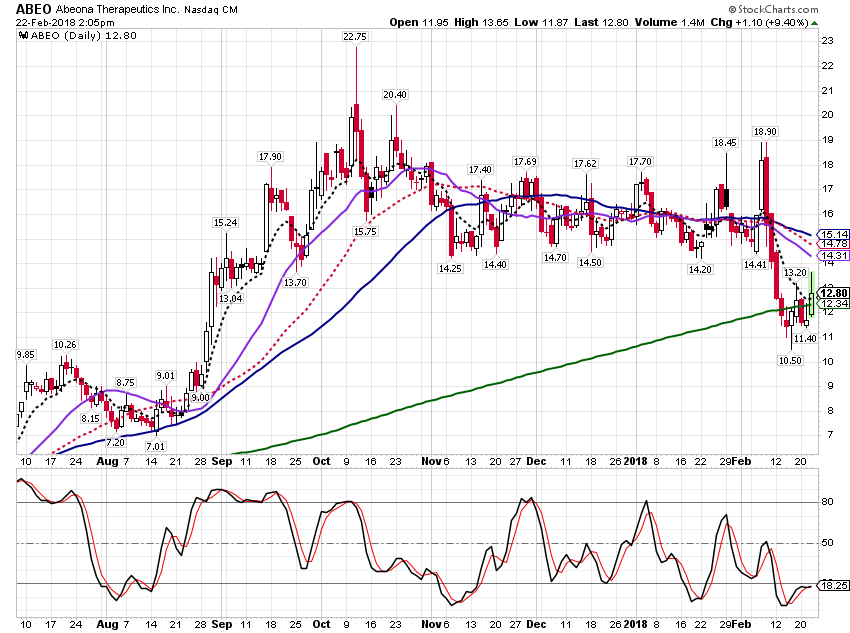This screenshot has width=850, height=633.
Task: Click the 22.75 peak price label
Action: pyautogui.click(x=355, y=36)
